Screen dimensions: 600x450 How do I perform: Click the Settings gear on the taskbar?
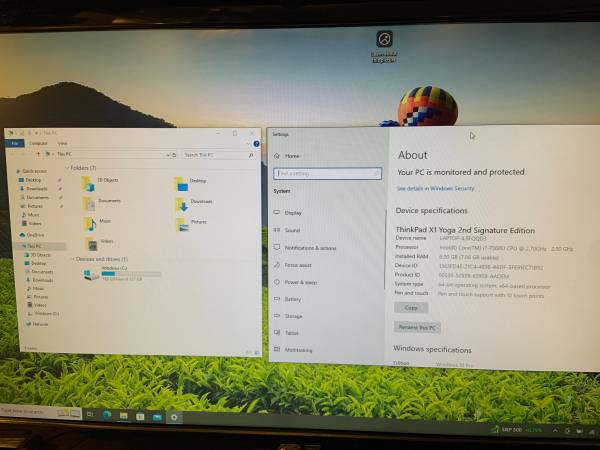[x=174, y=417]
